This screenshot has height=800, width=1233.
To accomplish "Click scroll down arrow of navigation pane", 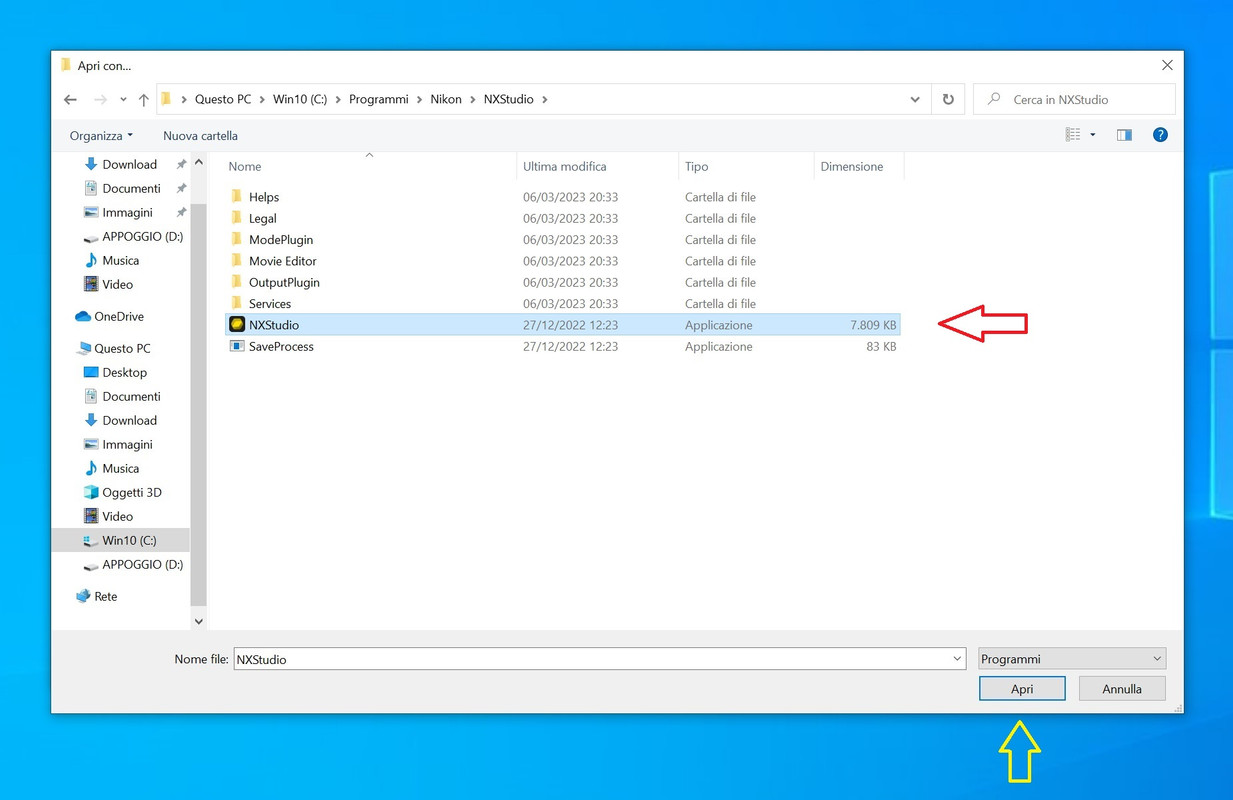I will click(198, 621).
